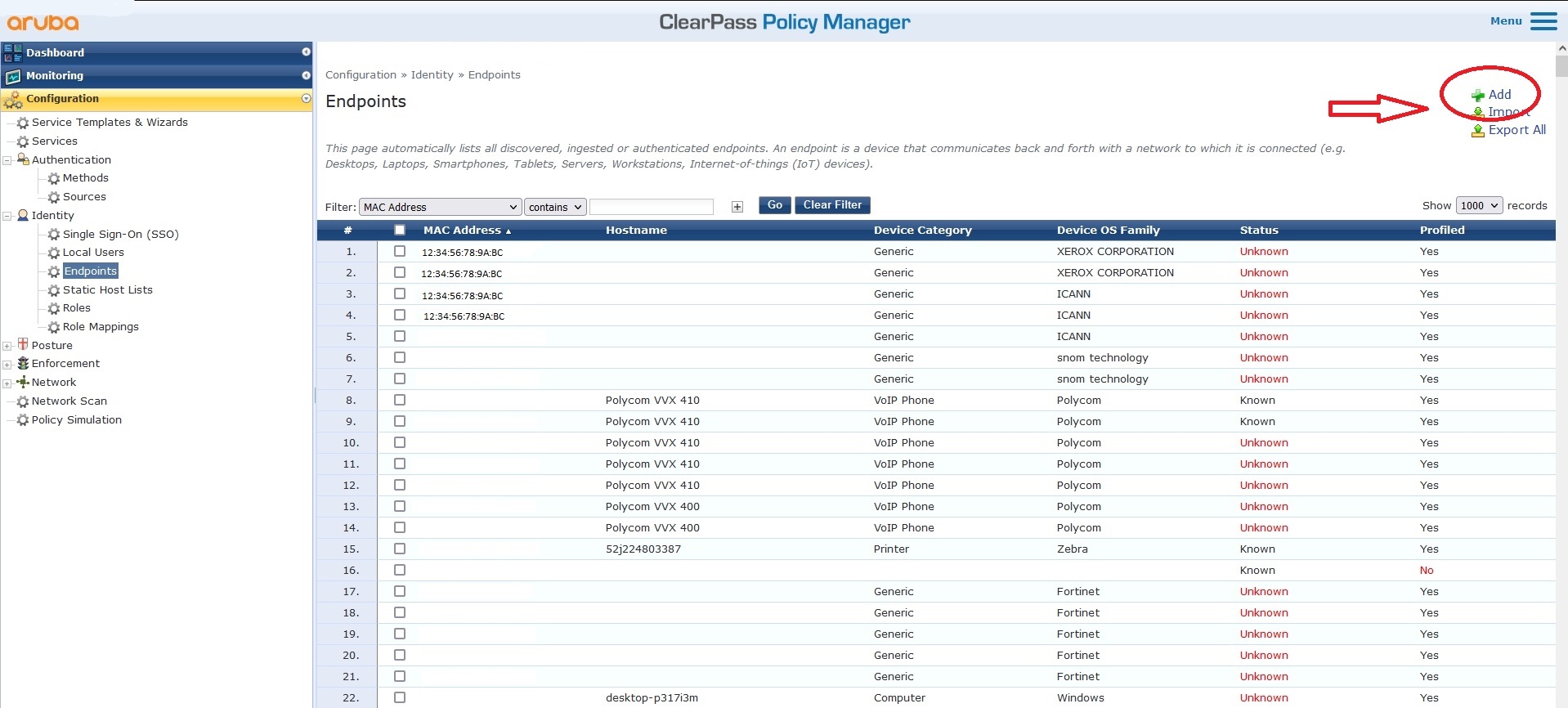Image resolution: width=1568 pixels, height=708 pixels.
Task: Select Endpoints in the Identity tree
Action: click(91, 271)
